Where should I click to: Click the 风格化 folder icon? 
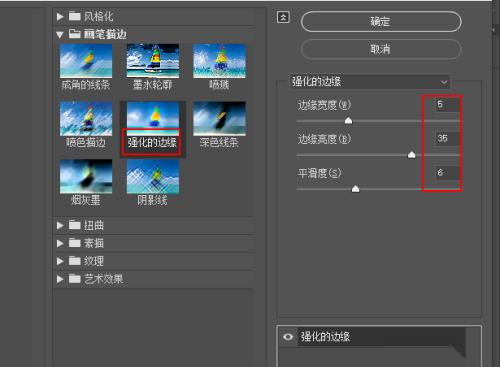(75, 16)
